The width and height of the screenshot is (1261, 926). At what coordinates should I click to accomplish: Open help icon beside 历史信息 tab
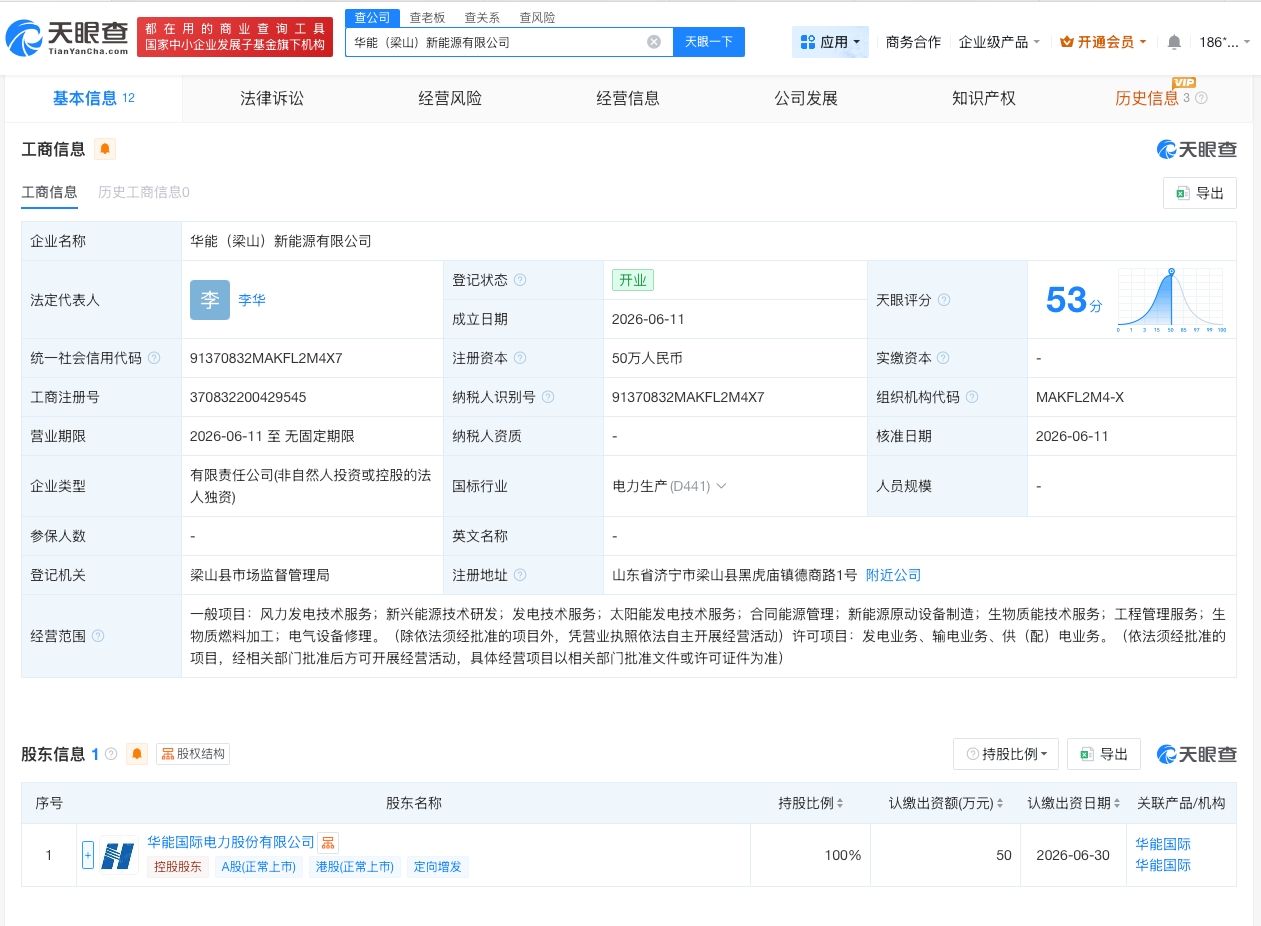click(x=1202, y=98)
